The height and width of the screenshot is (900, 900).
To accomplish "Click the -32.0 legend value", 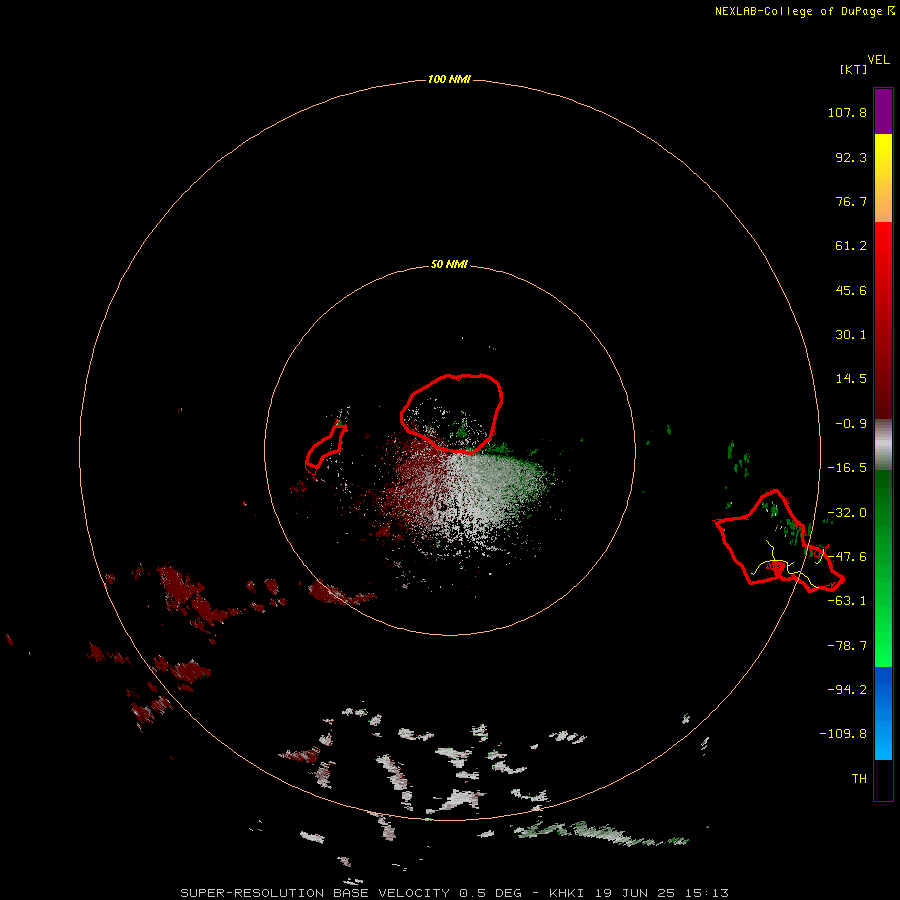I will (x=847, y=513).
